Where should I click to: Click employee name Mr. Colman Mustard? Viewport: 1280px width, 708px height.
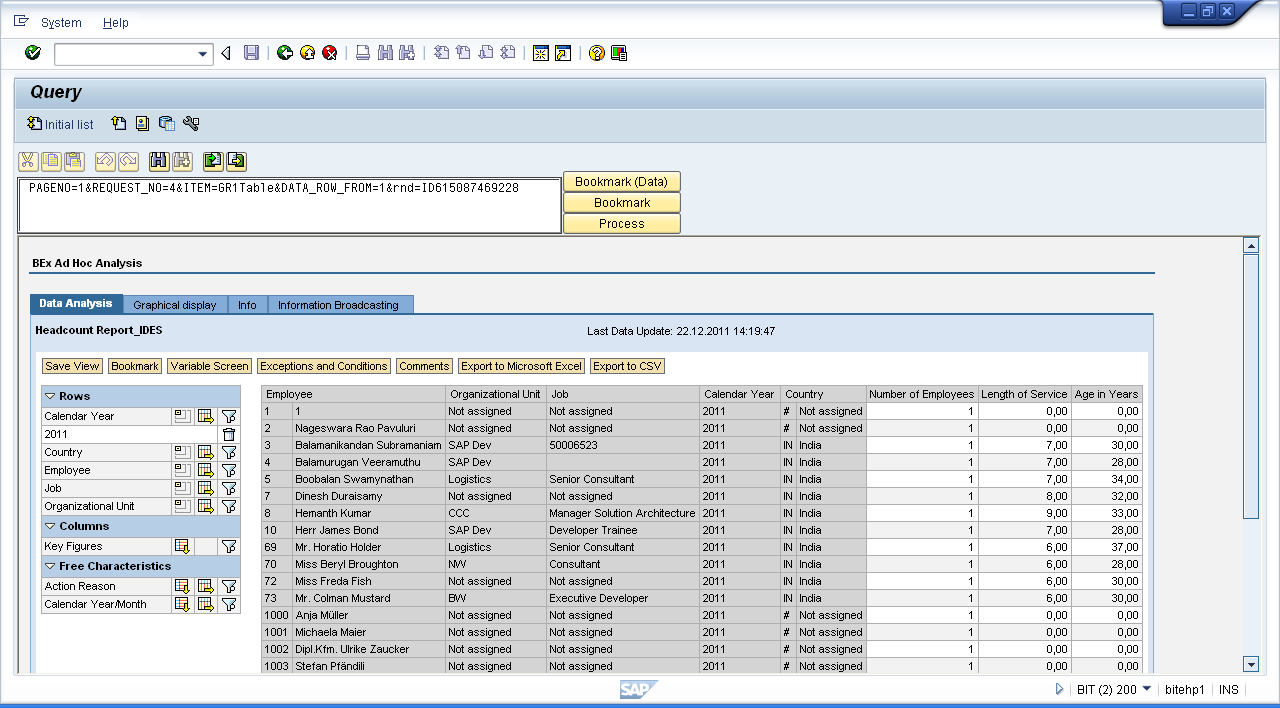coord(345,598)
